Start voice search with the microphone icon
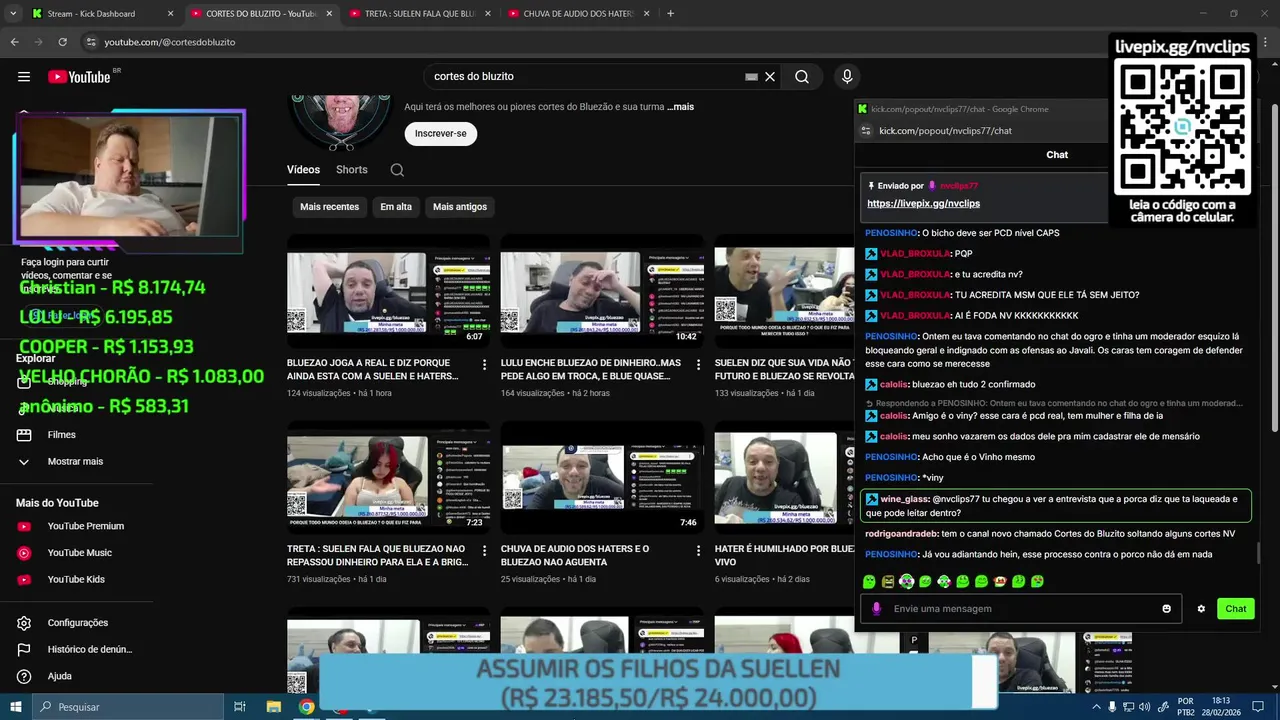The height and width of the screenshot is (720, 1280). pos(847,77)
